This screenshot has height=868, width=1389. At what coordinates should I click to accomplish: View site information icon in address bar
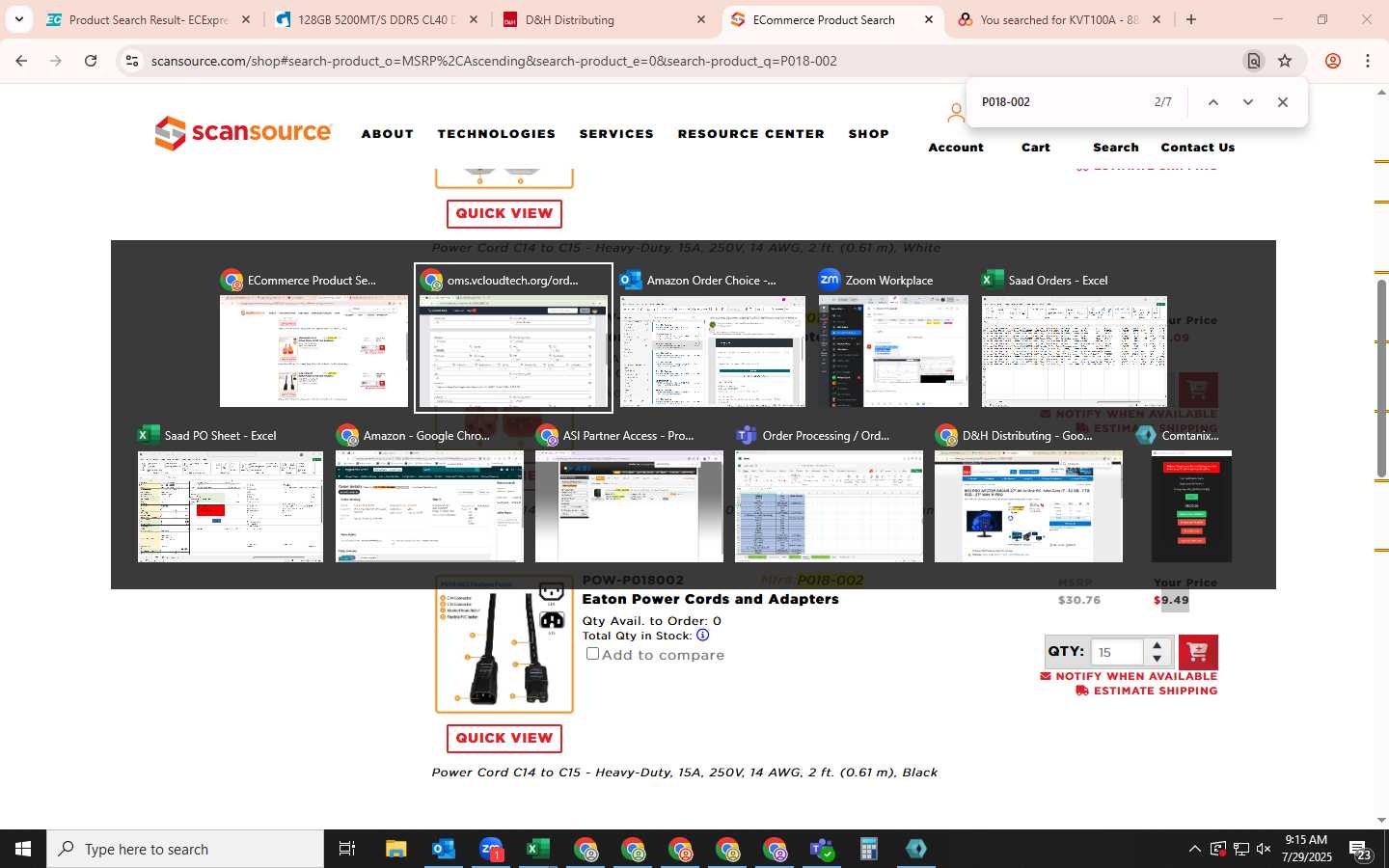point(132,61)
